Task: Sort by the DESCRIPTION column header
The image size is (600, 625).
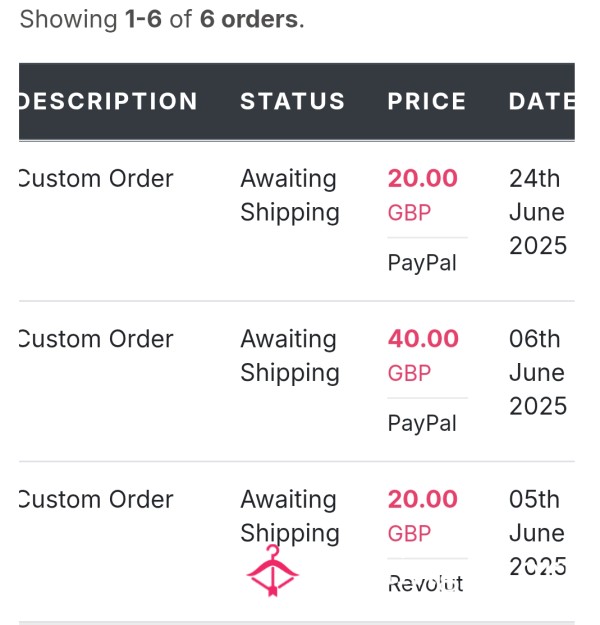Action: coord(108,101)
